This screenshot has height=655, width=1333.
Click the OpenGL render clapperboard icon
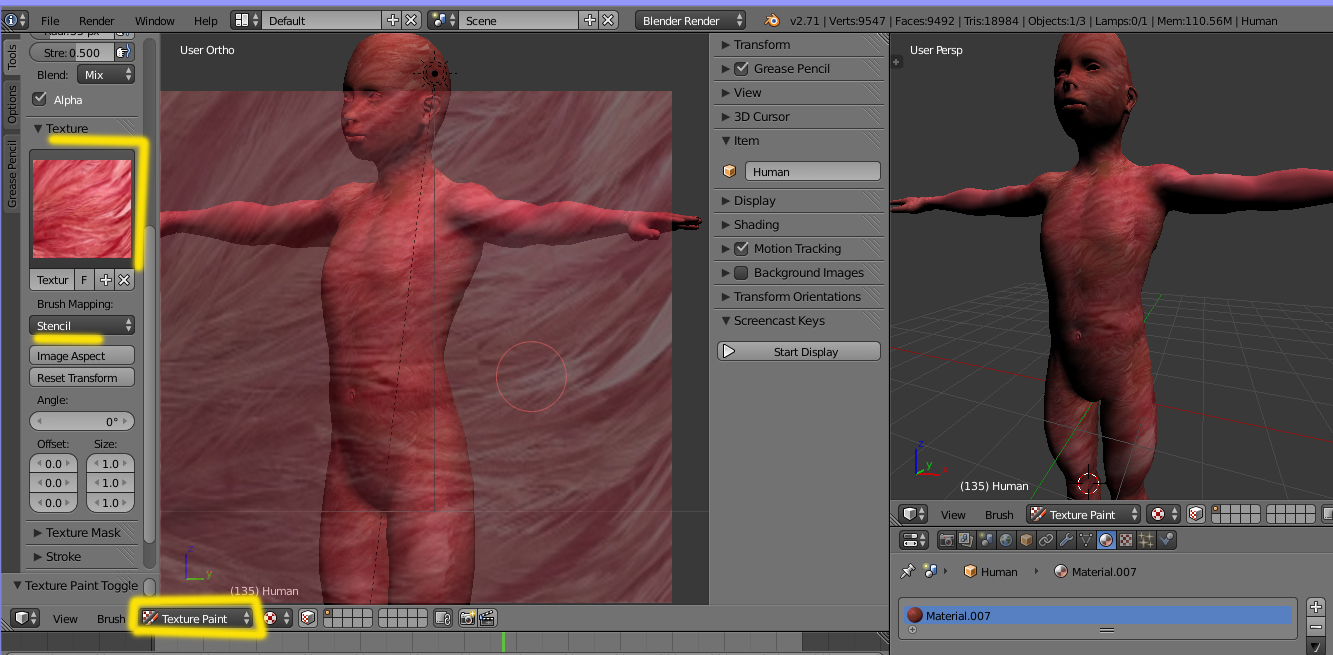(x=487, y=619)
